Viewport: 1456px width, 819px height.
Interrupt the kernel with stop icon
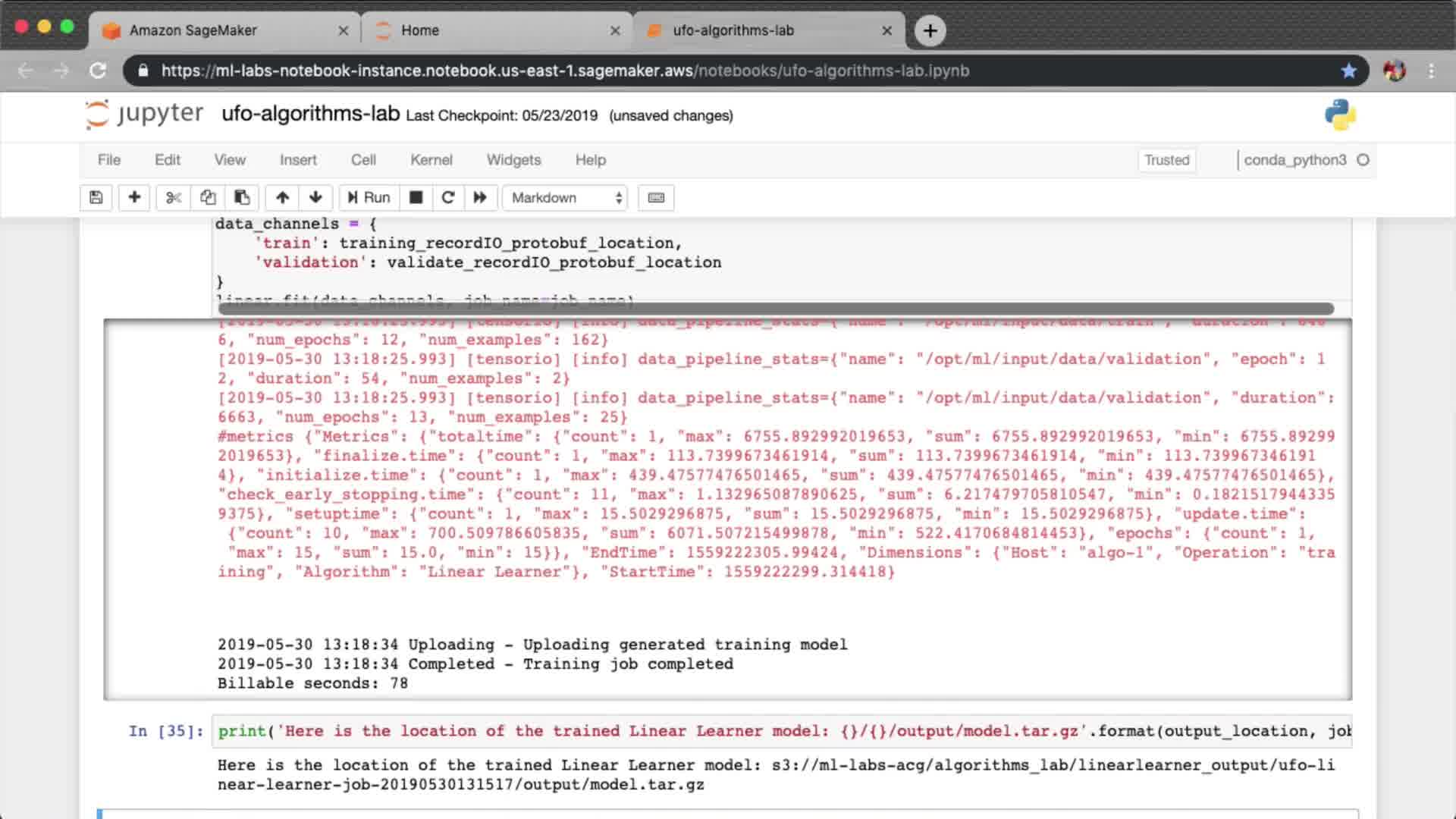click(x=416, y=198)
